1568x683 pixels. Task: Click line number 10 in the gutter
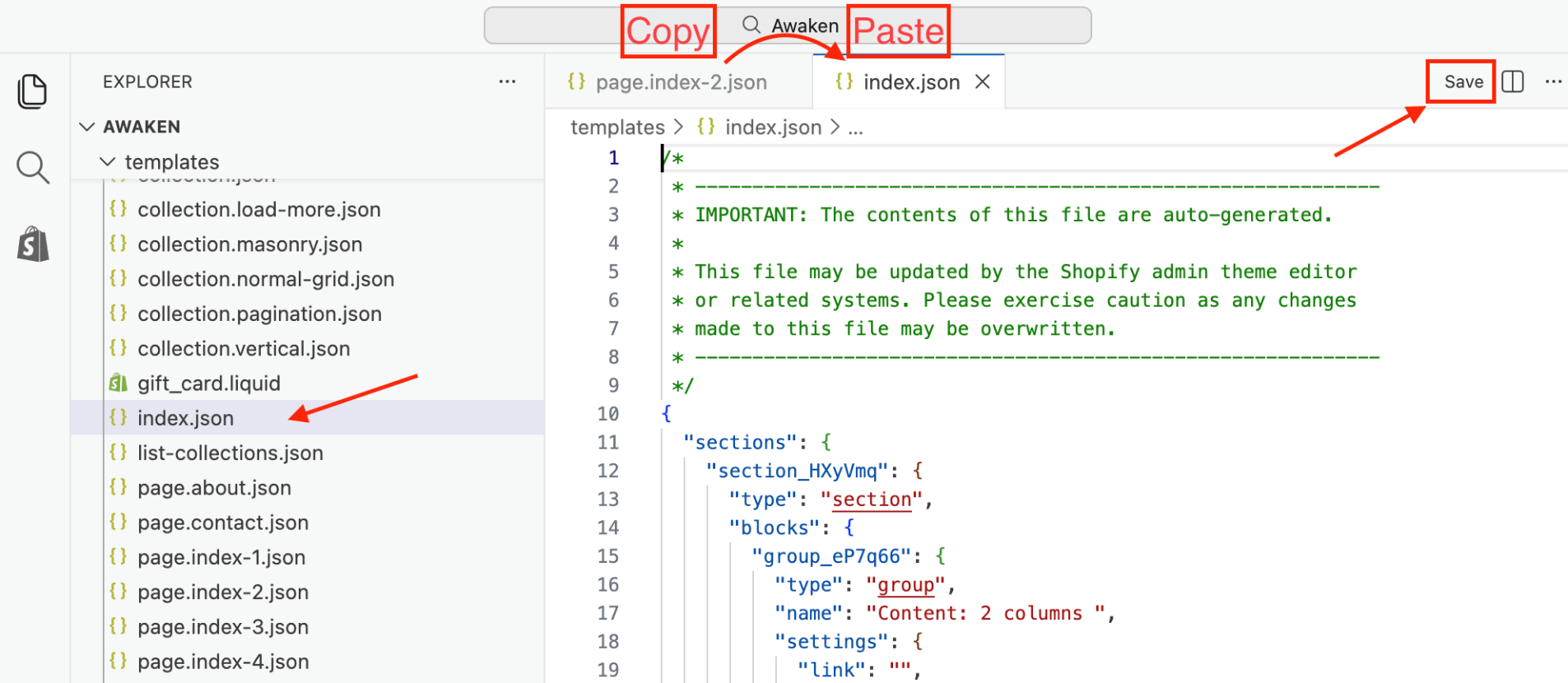[x=607, y=414]
